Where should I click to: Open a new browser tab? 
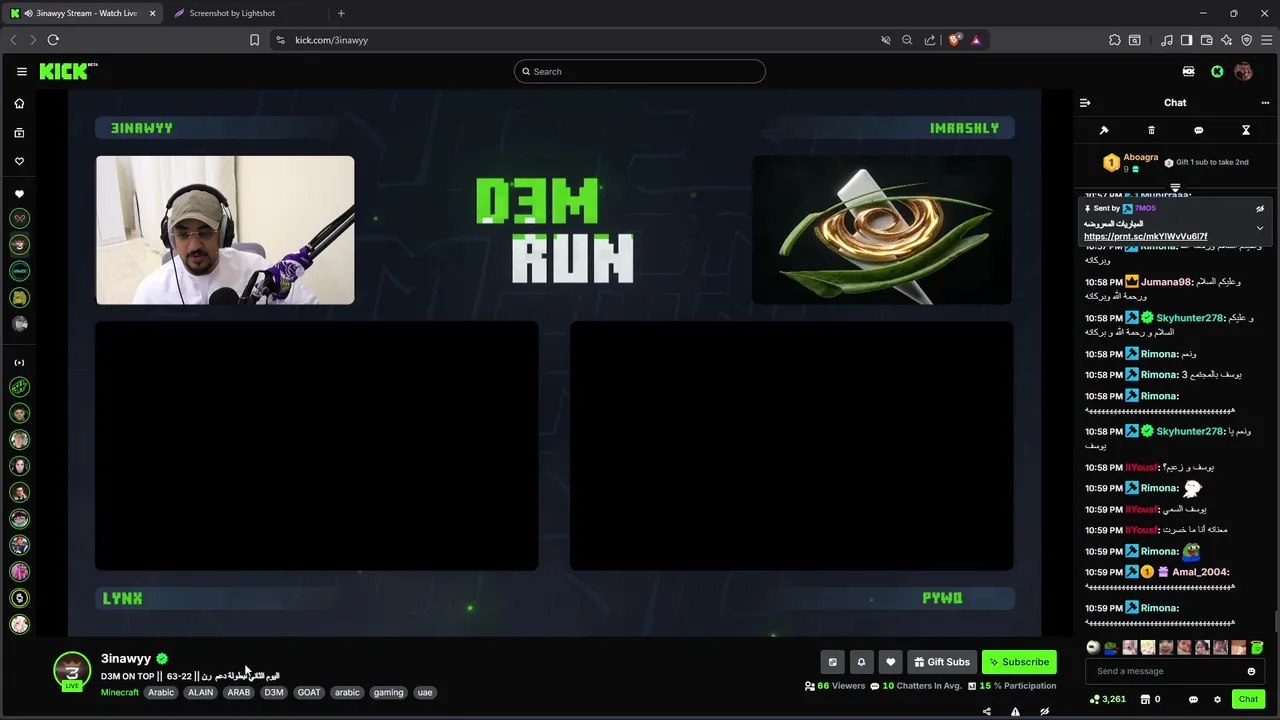tap(341, 13)
